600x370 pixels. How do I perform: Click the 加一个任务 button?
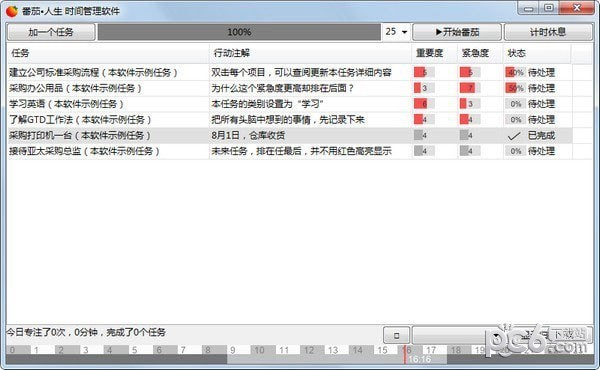click(51, 32)
